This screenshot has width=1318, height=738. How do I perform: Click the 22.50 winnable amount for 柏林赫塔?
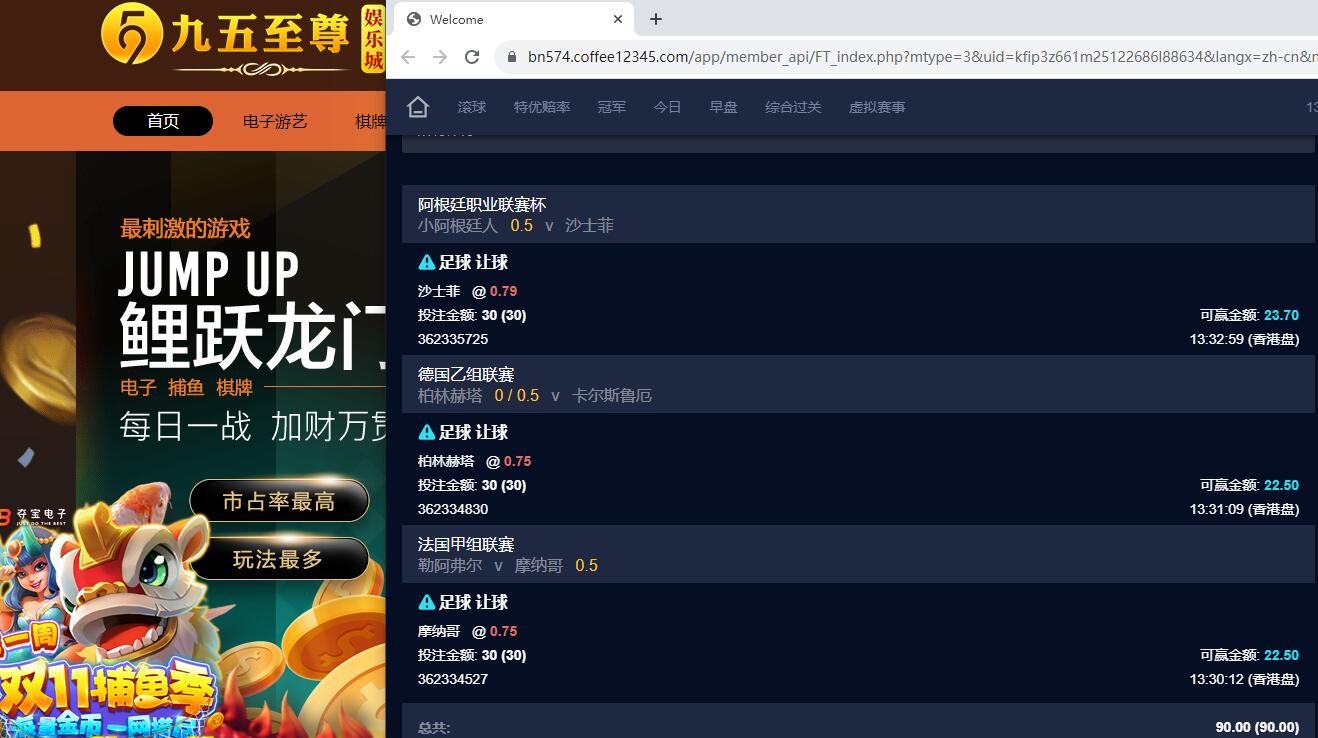[1281, 485]
